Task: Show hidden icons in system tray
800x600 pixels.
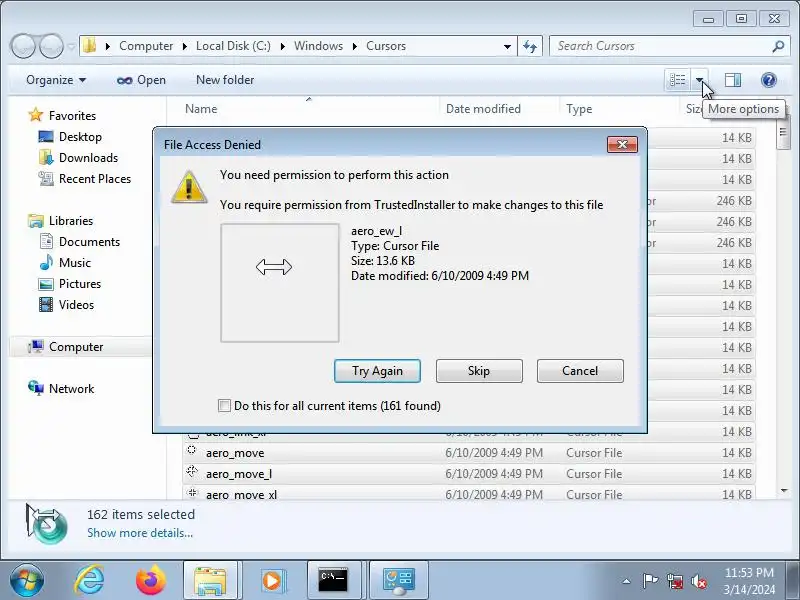Action: click(x=627, y=581)
